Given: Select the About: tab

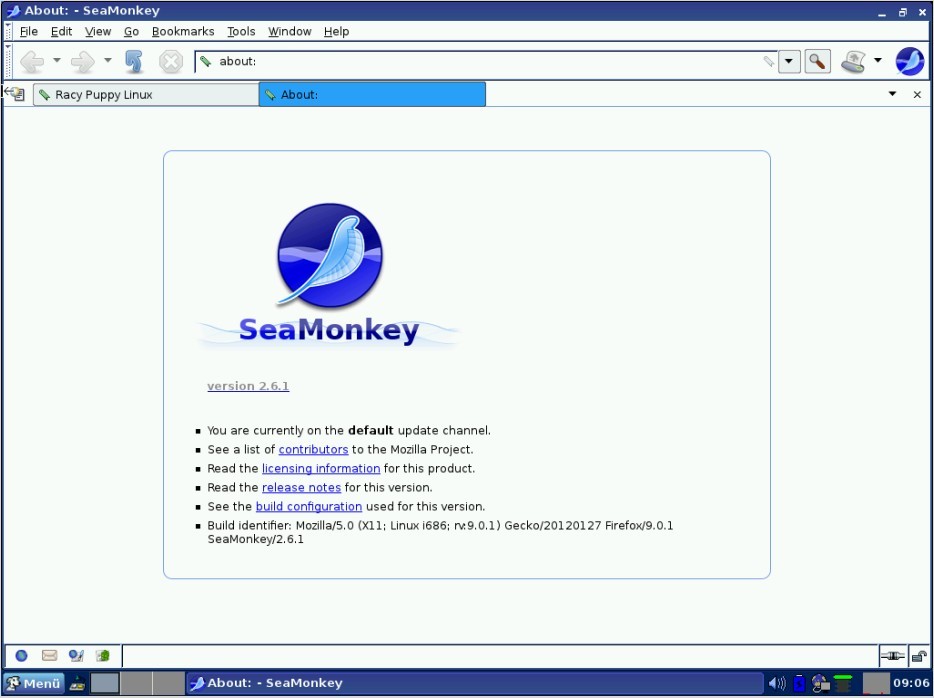Looking at the screenshot, I should click(372, 95).
